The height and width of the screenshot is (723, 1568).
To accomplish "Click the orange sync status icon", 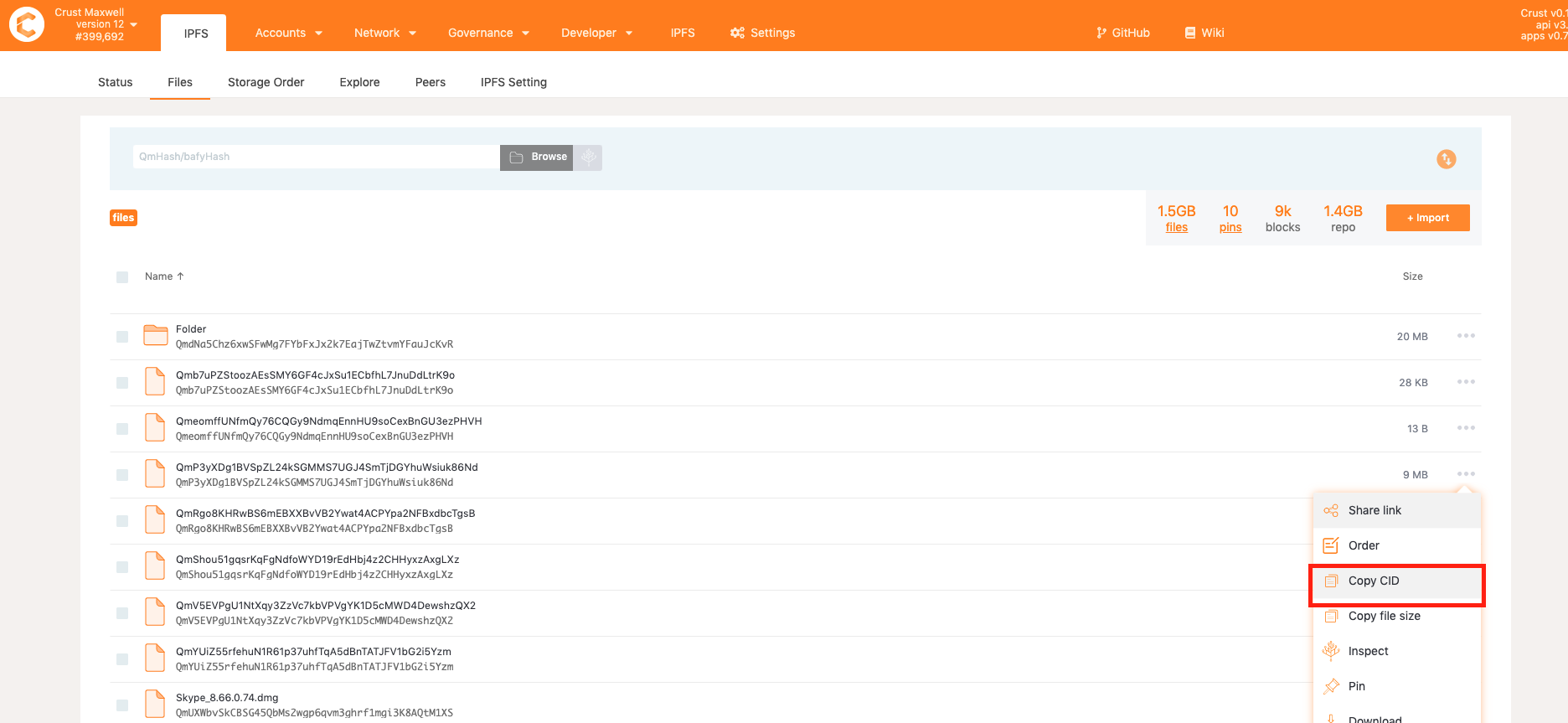I will coord(1446,159).
